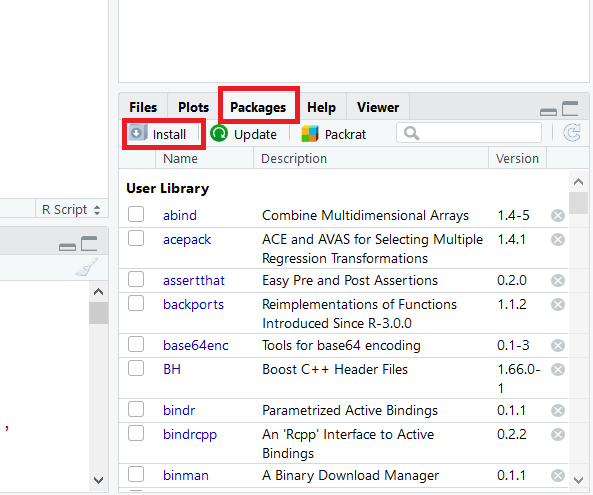Check the BH package checkbox
Image resolution: width=593 pixels, height=495 pixels.
pos(136,368)
